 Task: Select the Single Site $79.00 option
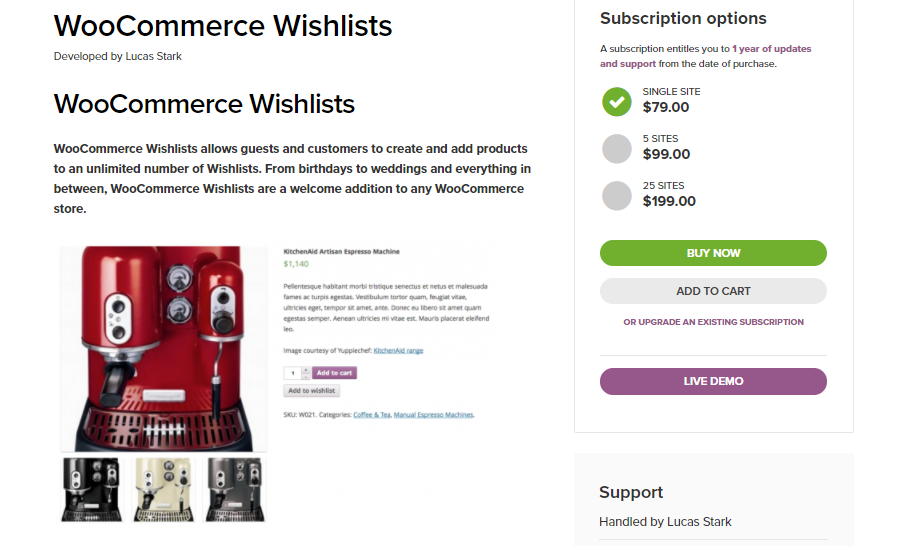coord(617,101)
